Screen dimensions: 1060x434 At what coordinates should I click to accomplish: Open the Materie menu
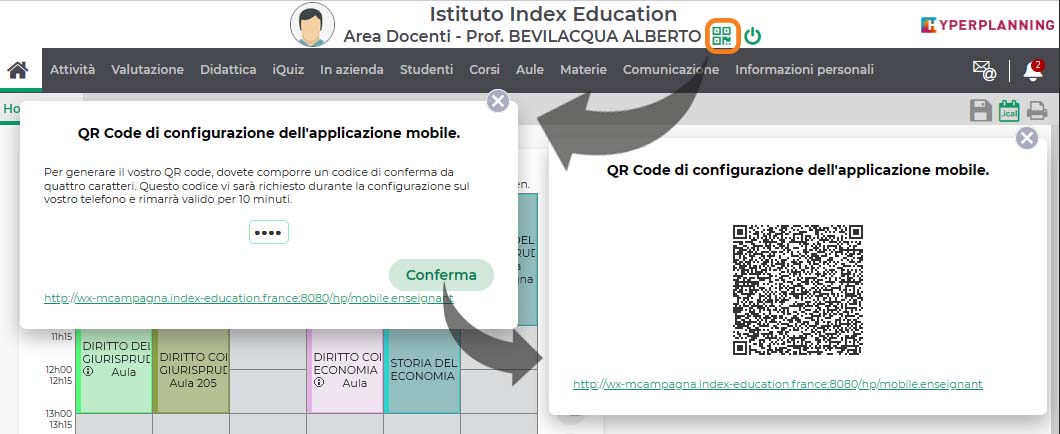pyautogui.click(x=583, y=70)
